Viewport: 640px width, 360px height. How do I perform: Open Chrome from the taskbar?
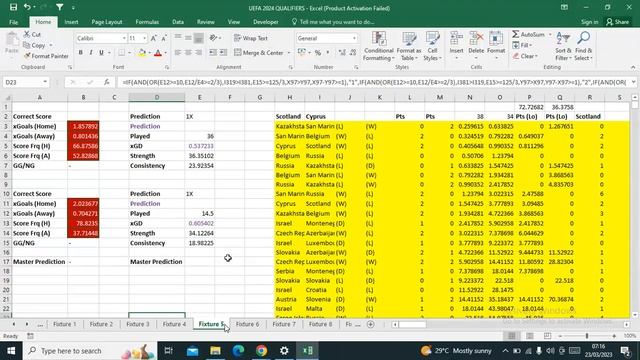tap(261, 351)
